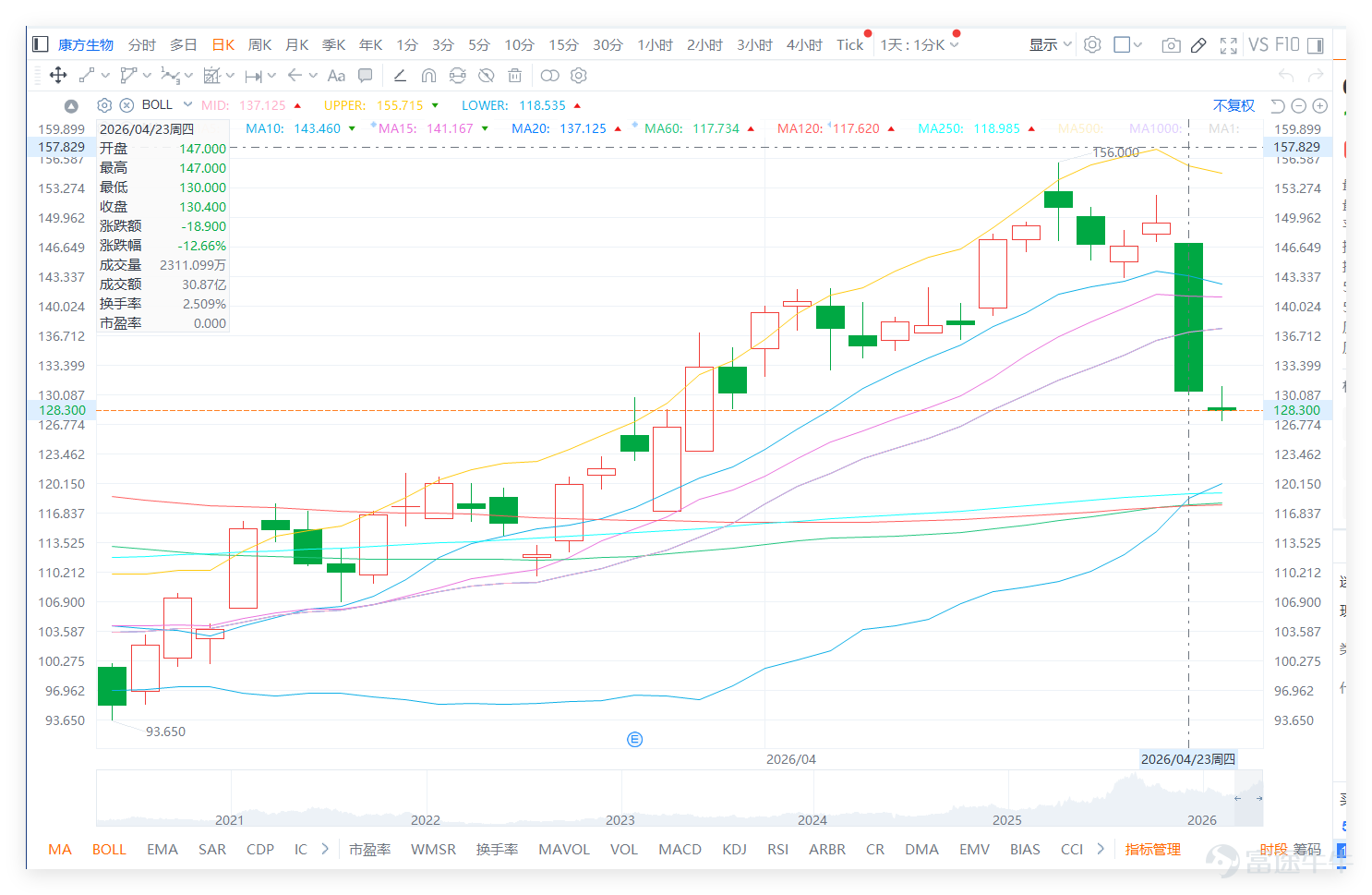Remove the BOLL indicator with the X icon
The image size is (1372, 895).
coord(127,105)
